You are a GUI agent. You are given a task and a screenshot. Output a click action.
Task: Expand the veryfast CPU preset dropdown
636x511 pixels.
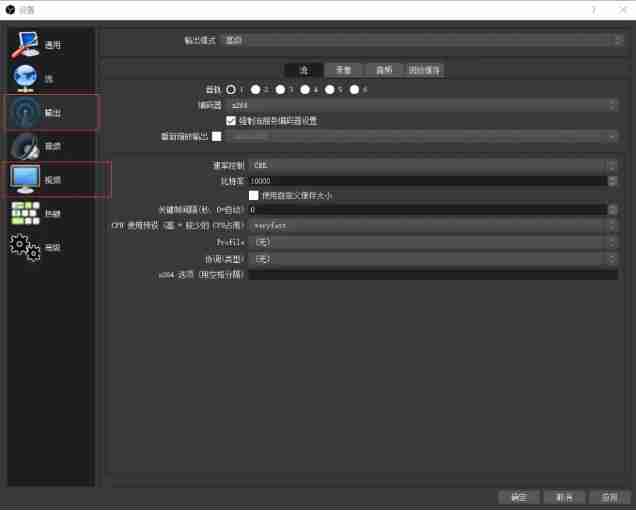[433, 226]
